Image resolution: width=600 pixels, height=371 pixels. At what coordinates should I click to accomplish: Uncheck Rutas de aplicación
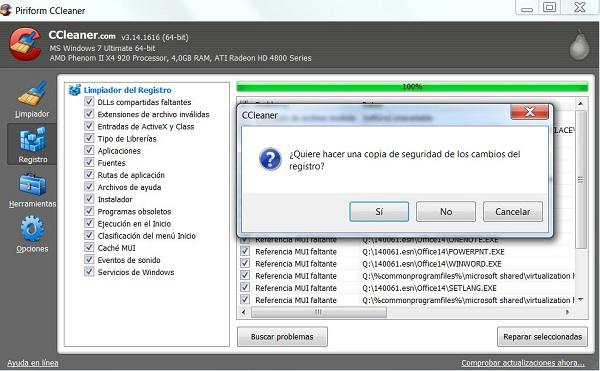(89, 174)
